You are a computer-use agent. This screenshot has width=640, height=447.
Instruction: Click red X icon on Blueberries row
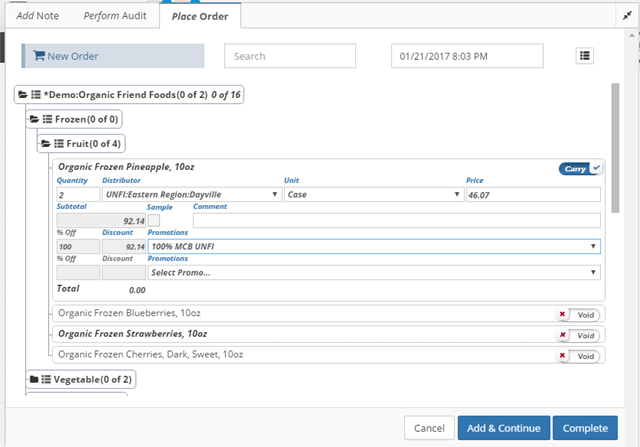point(563,314)
